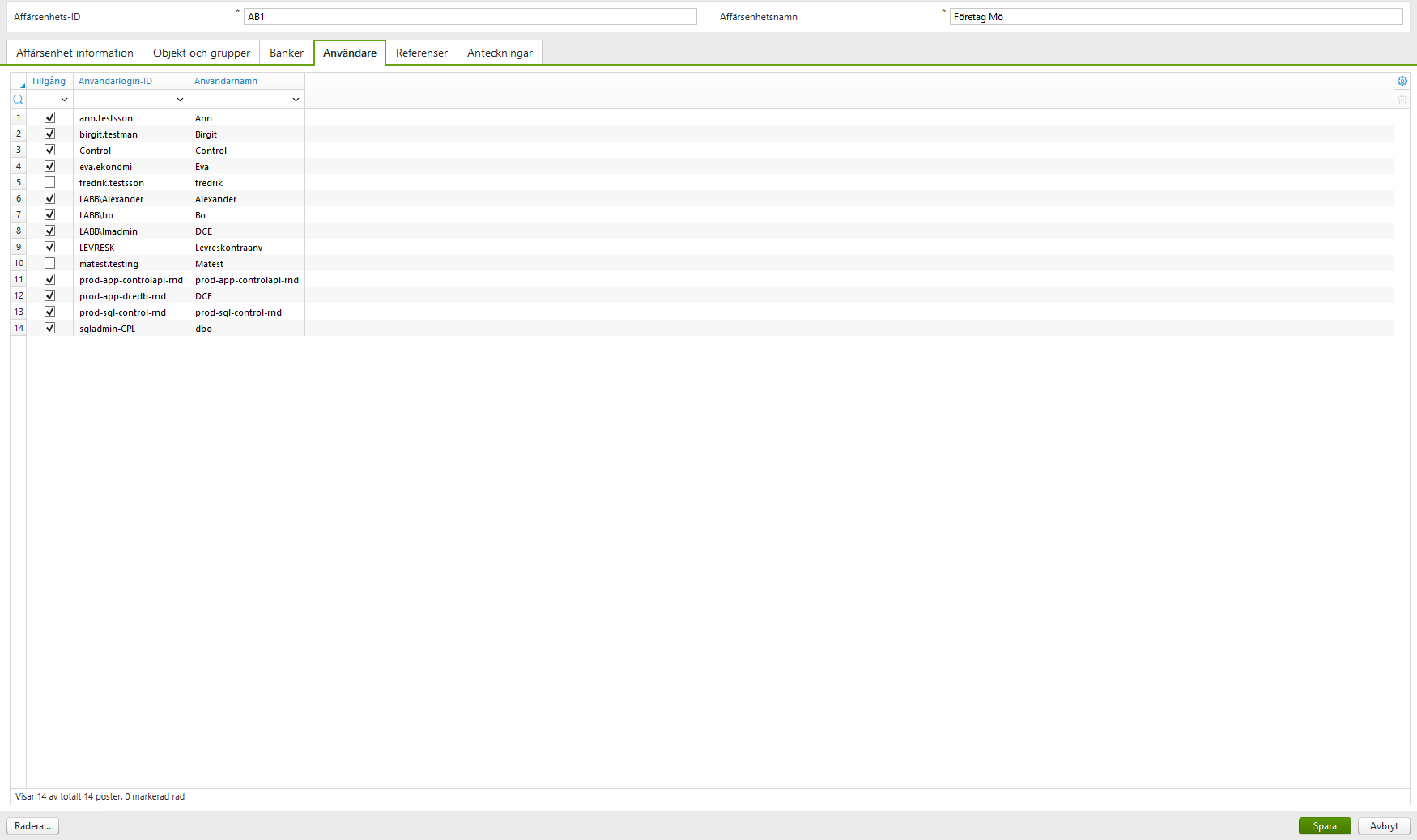Open the column settings gear icon
The width and height of the screenshot is (1417, 840).
[x=1402, y=81]
